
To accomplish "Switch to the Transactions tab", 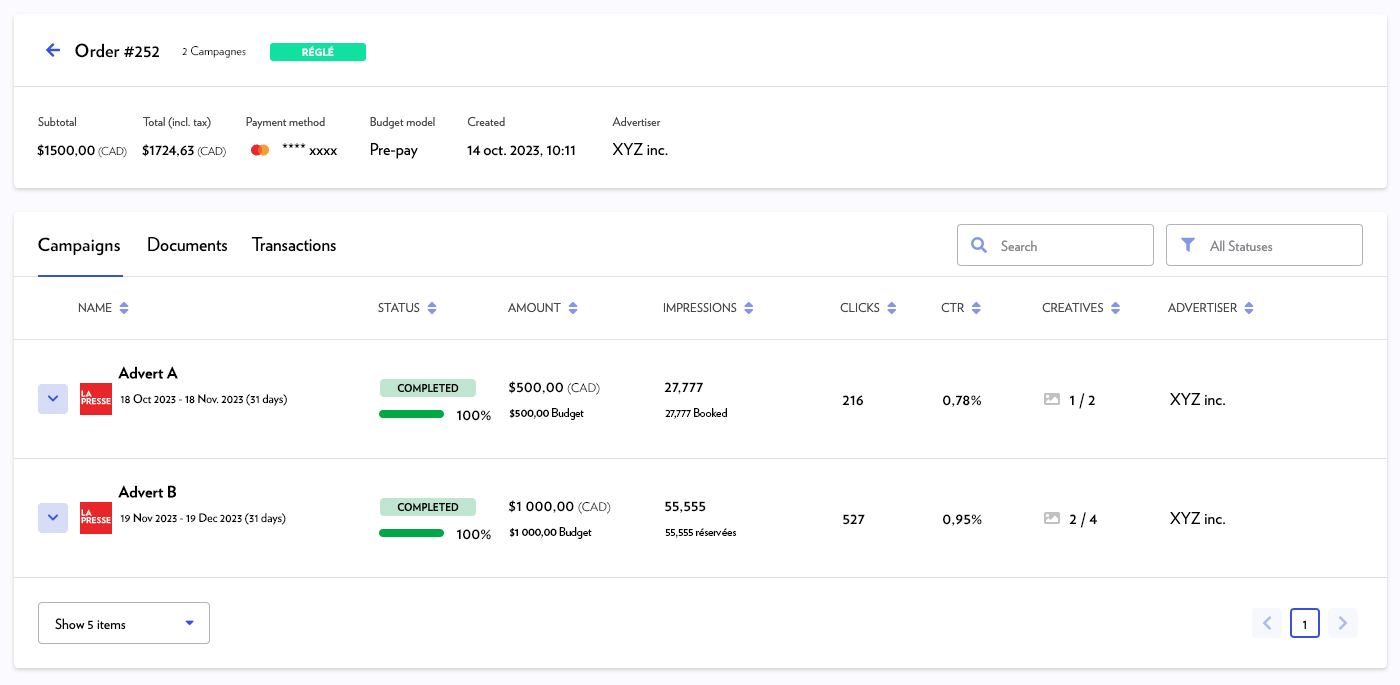I will pyautogui.click(x=294, y=245).
